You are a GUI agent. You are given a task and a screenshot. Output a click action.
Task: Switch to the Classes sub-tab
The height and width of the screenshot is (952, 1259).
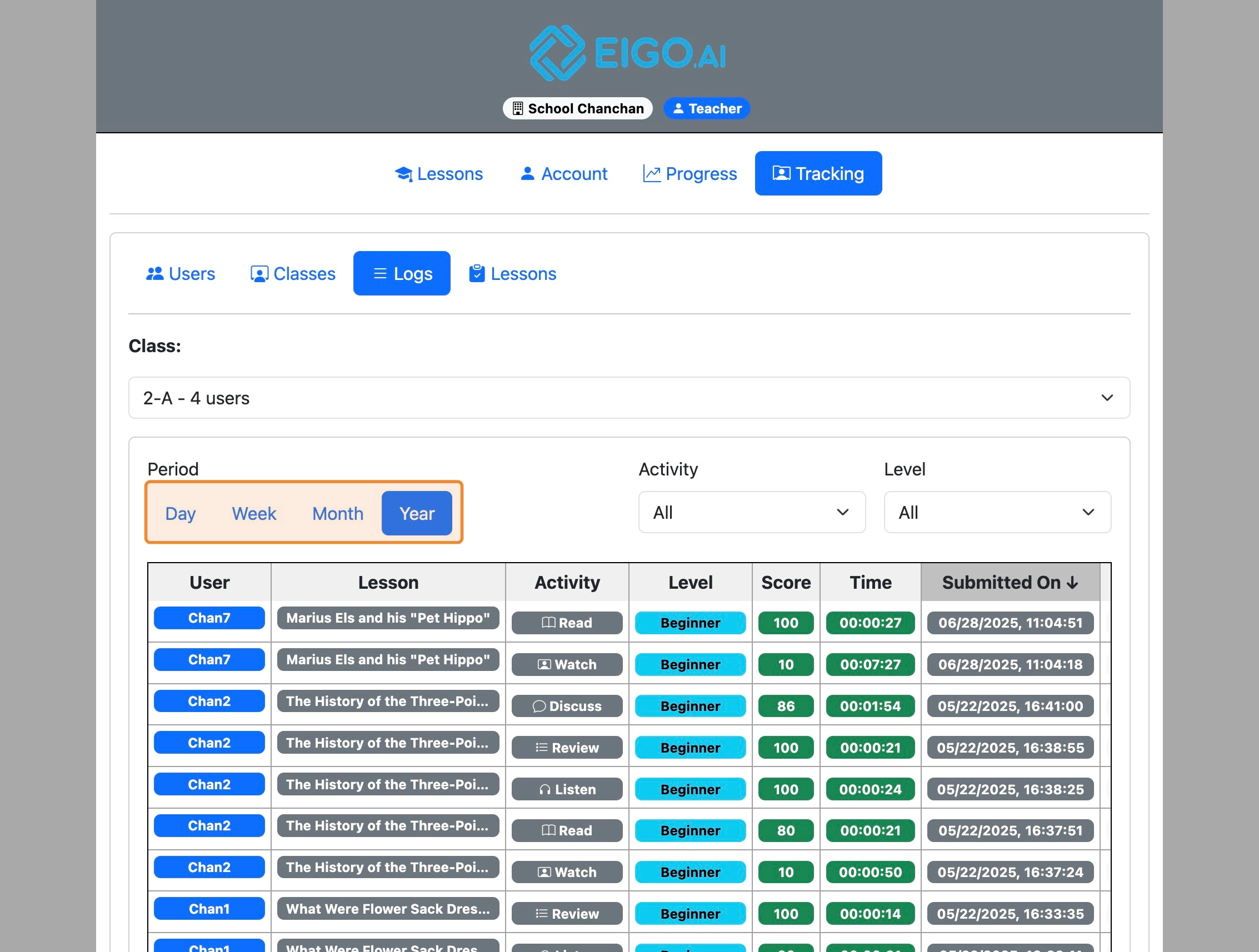tap(293, 274)
